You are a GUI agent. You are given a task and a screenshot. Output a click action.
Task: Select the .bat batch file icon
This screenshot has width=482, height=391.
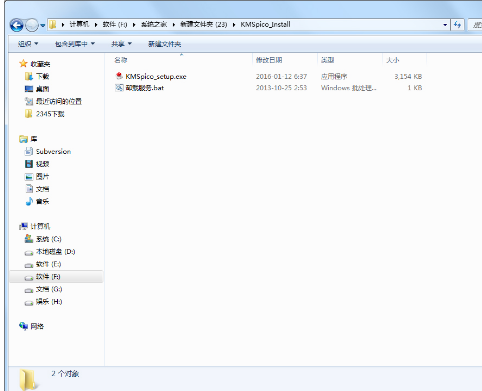[119, 88]
